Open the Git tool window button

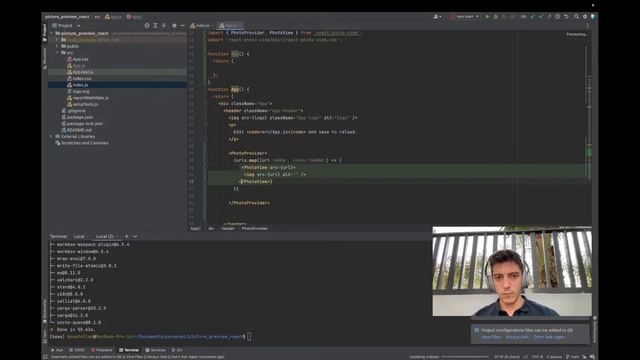177,350
